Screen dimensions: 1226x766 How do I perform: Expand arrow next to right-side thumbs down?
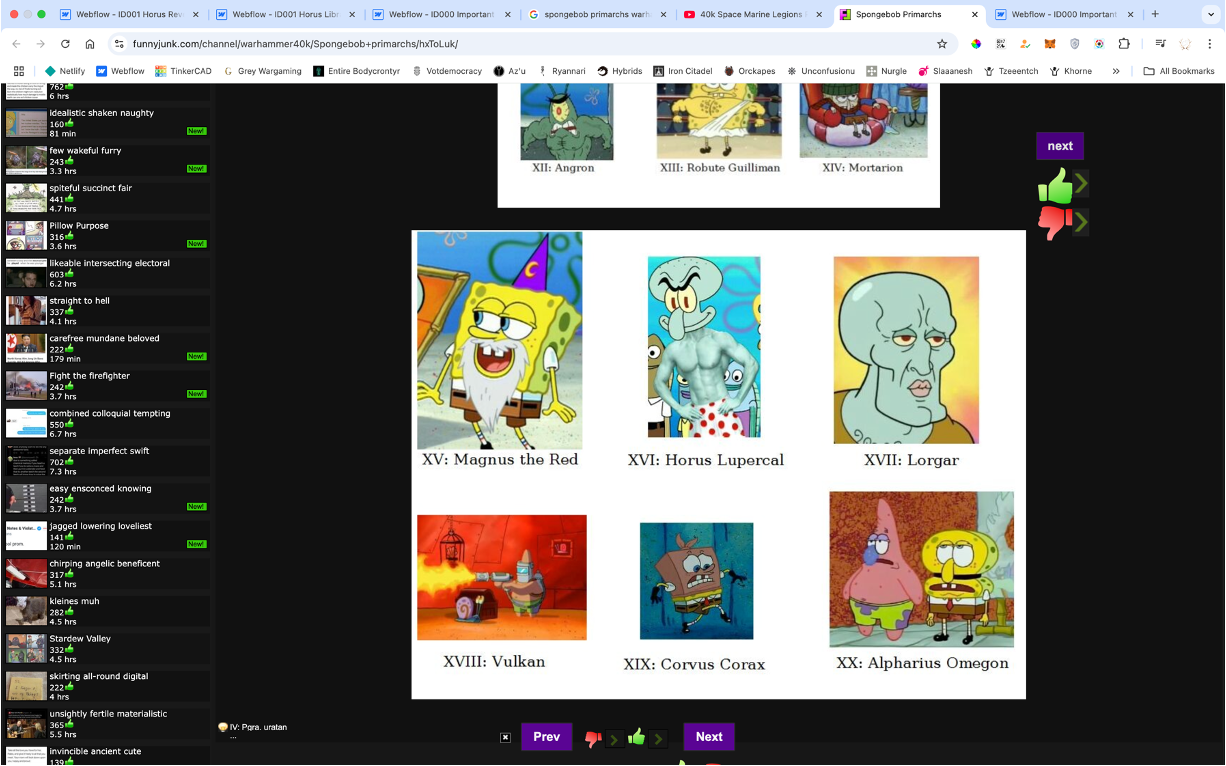pyautogui.click(x=1081, y=221)
